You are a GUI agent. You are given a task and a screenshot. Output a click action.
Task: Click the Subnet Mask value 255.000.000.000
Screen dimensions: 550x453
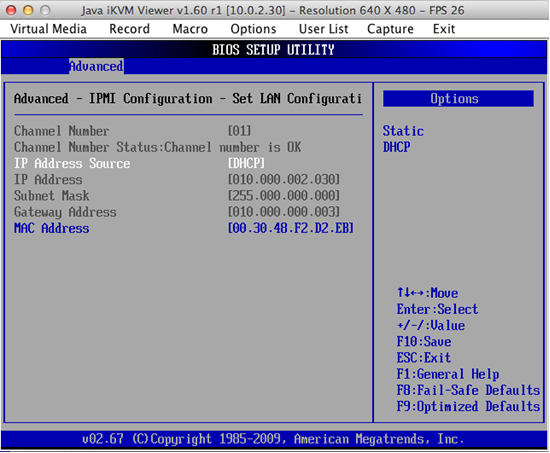pos(284,196)
